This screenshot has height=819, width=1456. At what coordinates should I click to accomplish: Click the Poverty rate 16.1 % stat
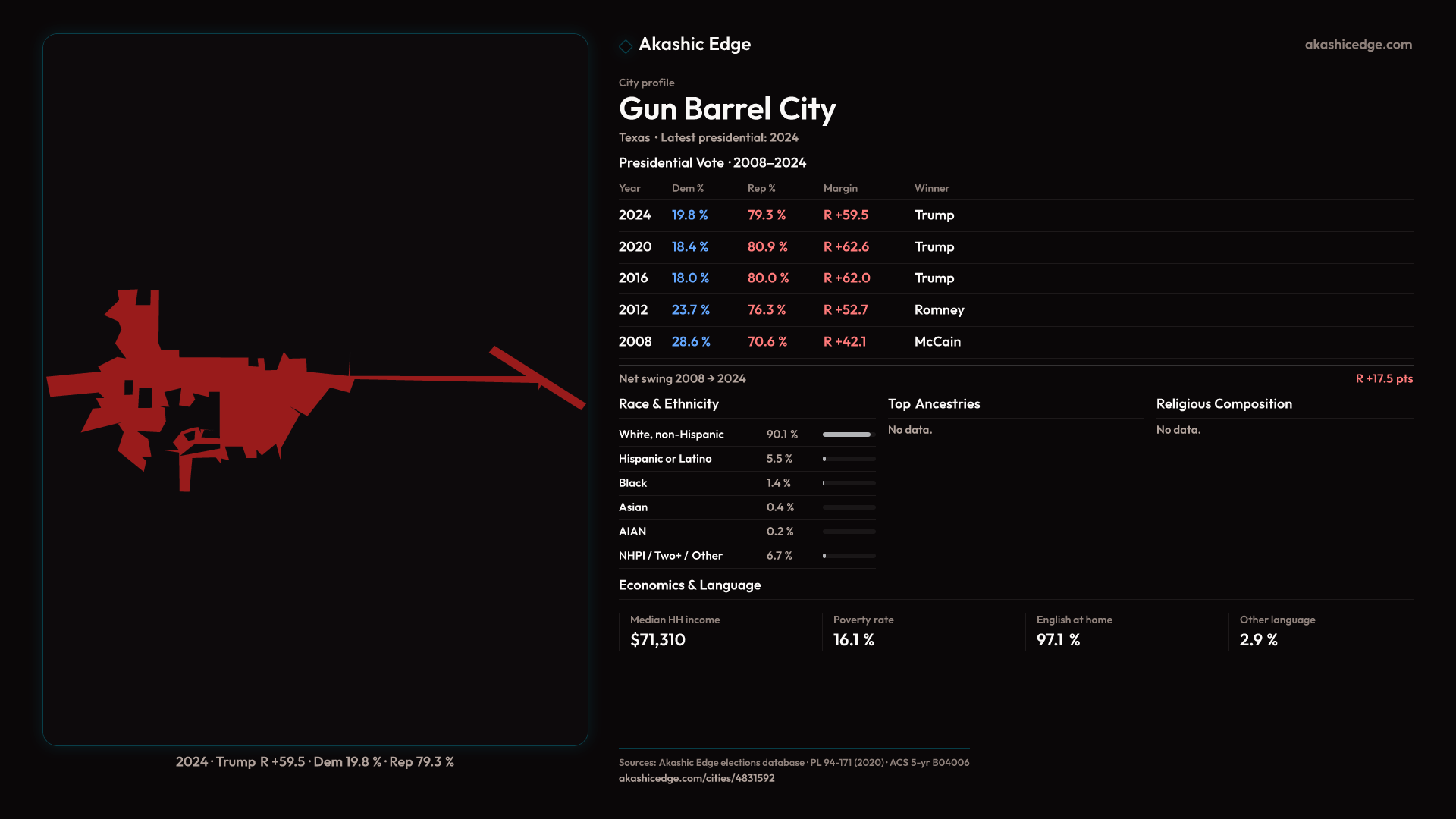(x=853, y=640)
